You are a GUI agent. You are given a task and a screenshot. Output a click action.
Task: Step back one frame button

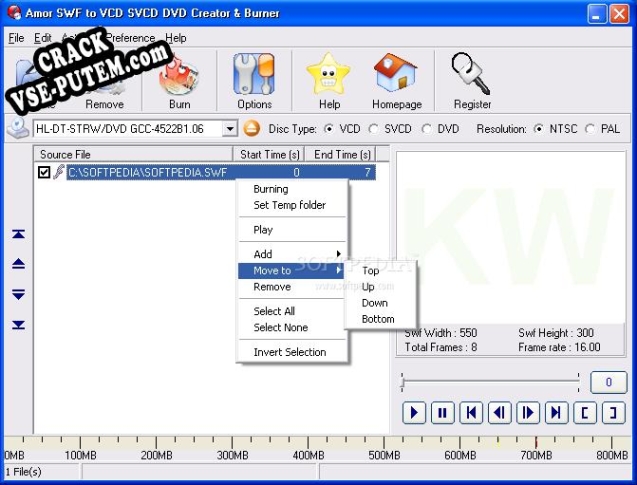click(x=499, y=413)
